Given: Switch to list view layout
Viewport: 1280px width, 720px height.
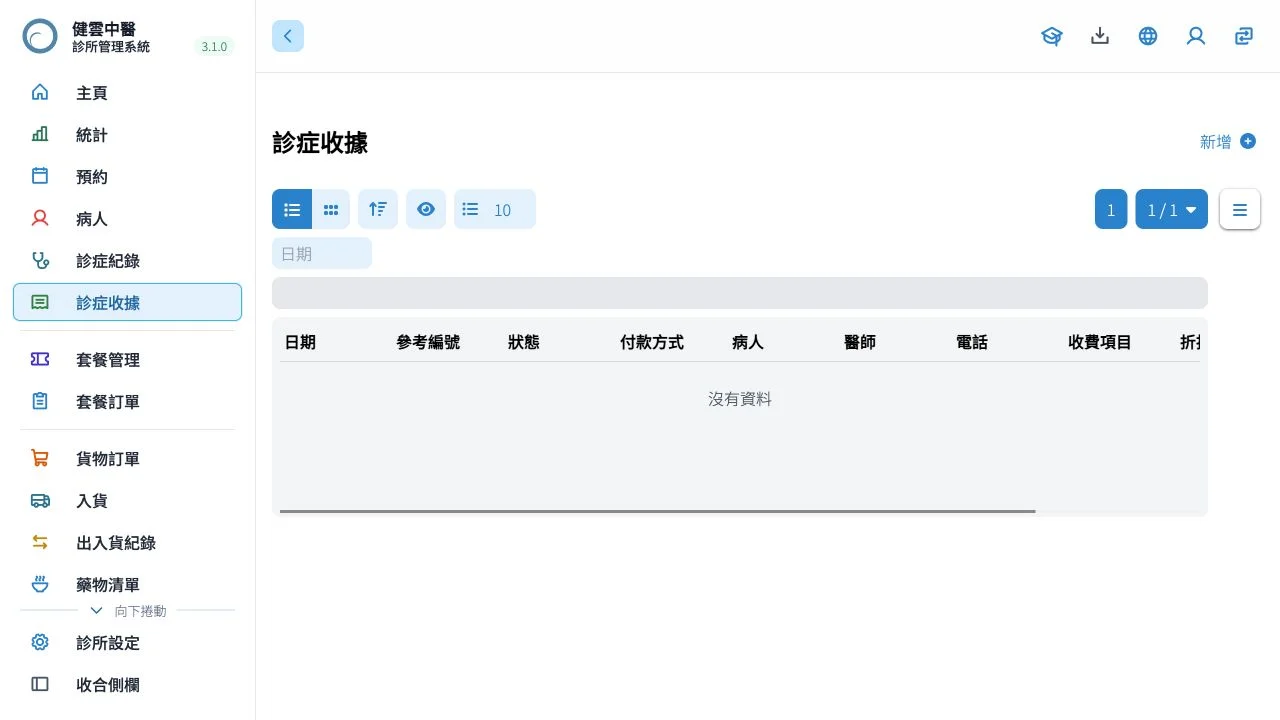Looking at the screenshot, I should point(292,209).
